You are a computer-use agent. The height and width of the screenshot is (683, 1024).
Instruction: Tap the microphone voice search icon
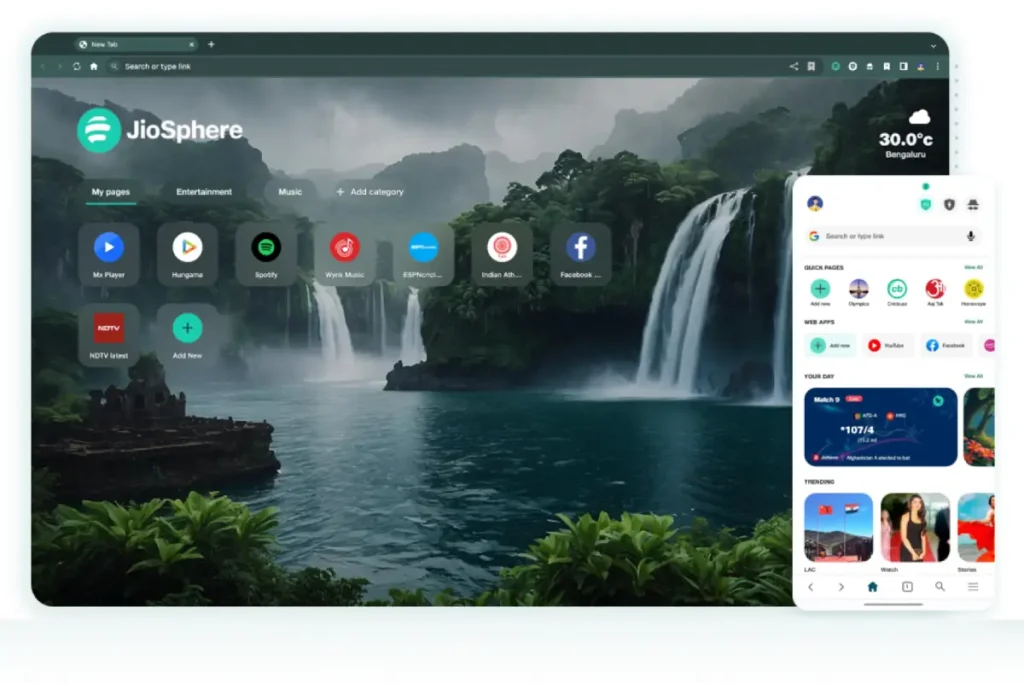pyautogui.click(x=970, y=236)
